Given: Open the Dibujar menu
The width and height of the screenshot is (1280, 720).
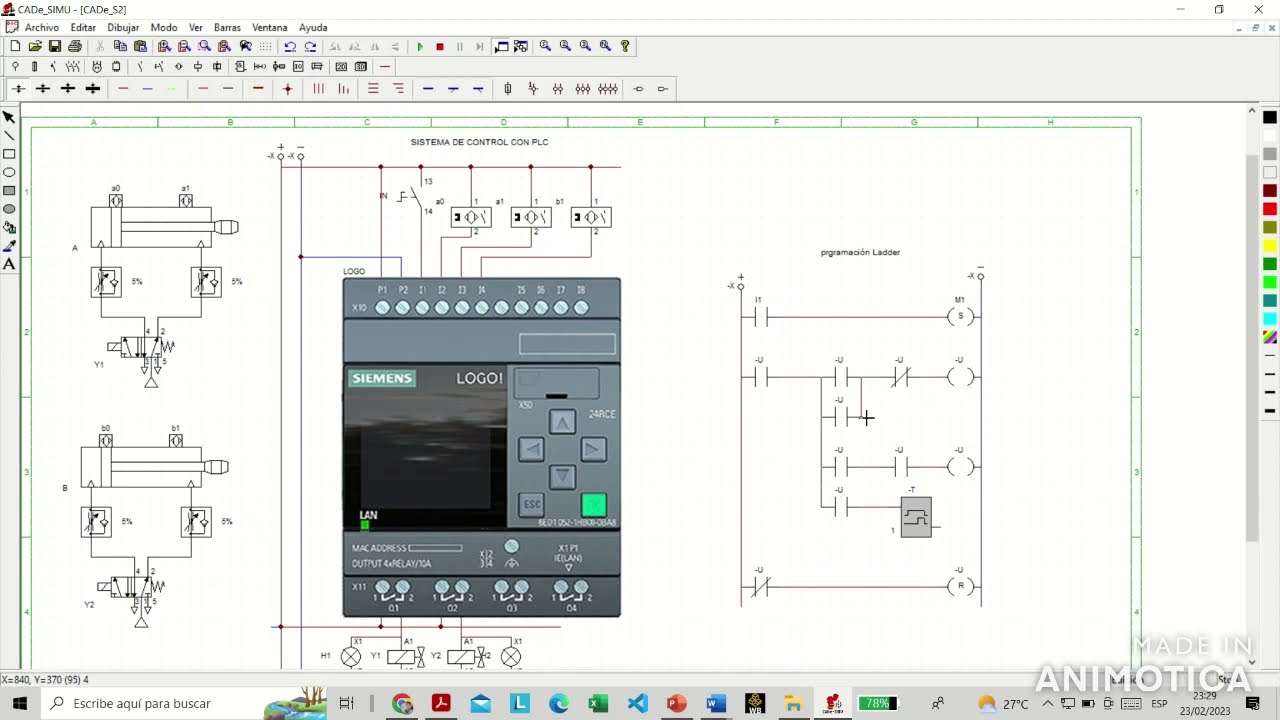Looking at the screenshot, I should pos(123,27).
